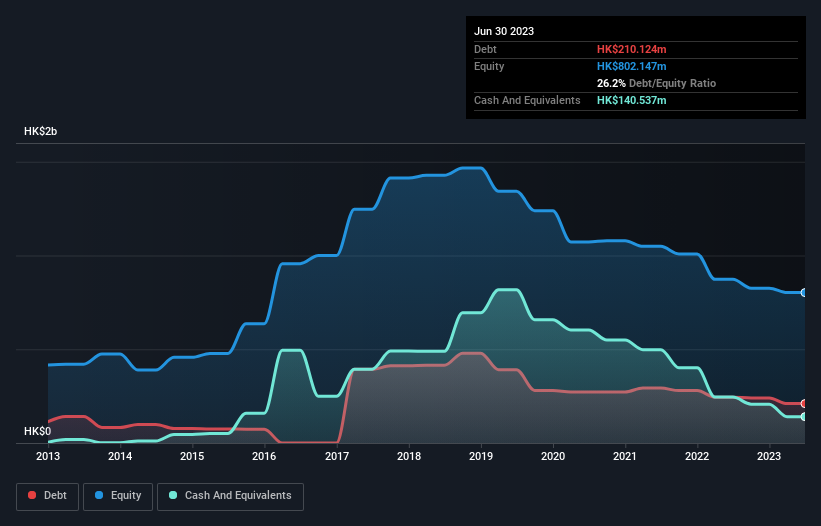The image size is (821, 526).
Task: Click the HK$210.124m debt value
Action: coord(631,49)
